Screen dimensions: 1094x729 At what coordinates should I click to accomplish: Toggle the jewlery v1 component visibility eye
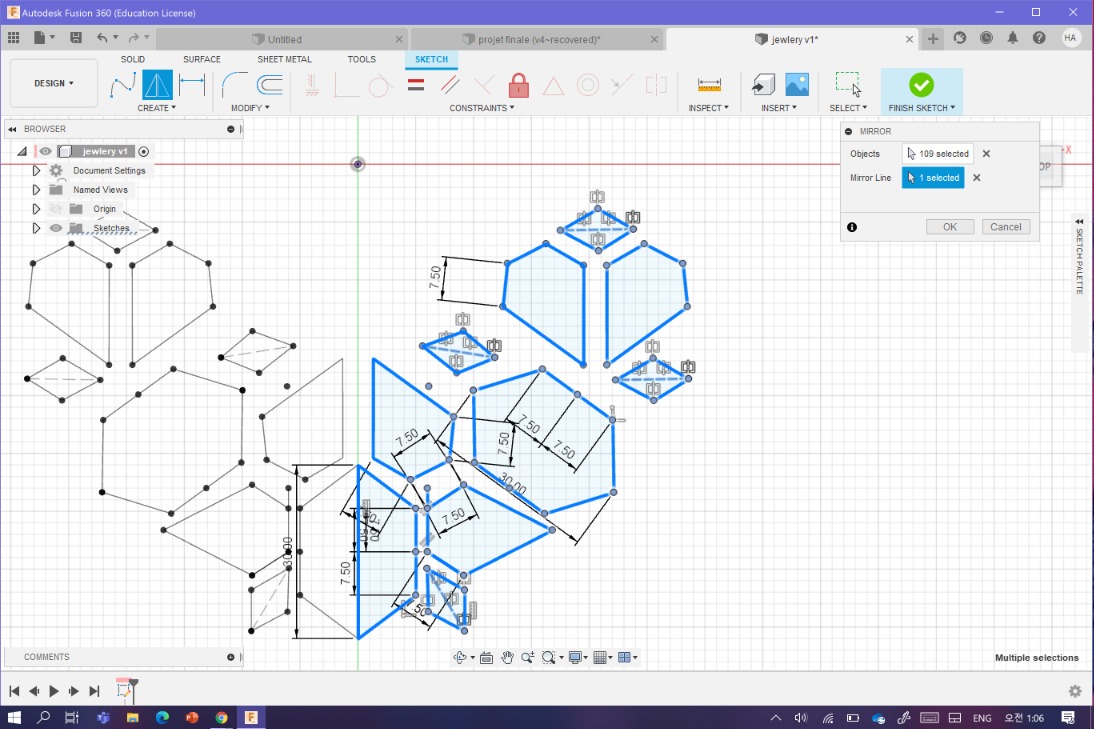(x=45, y=151)
